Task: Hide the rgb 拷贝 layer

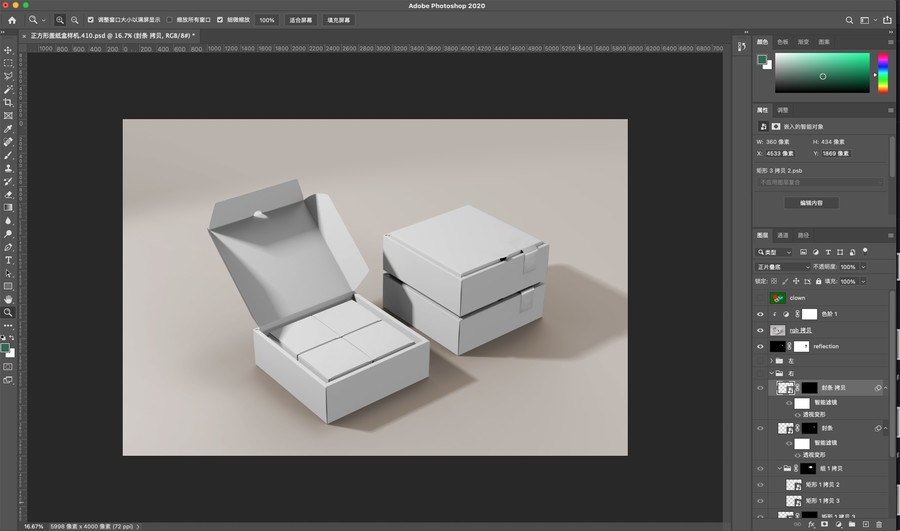Action: [760, 331]
